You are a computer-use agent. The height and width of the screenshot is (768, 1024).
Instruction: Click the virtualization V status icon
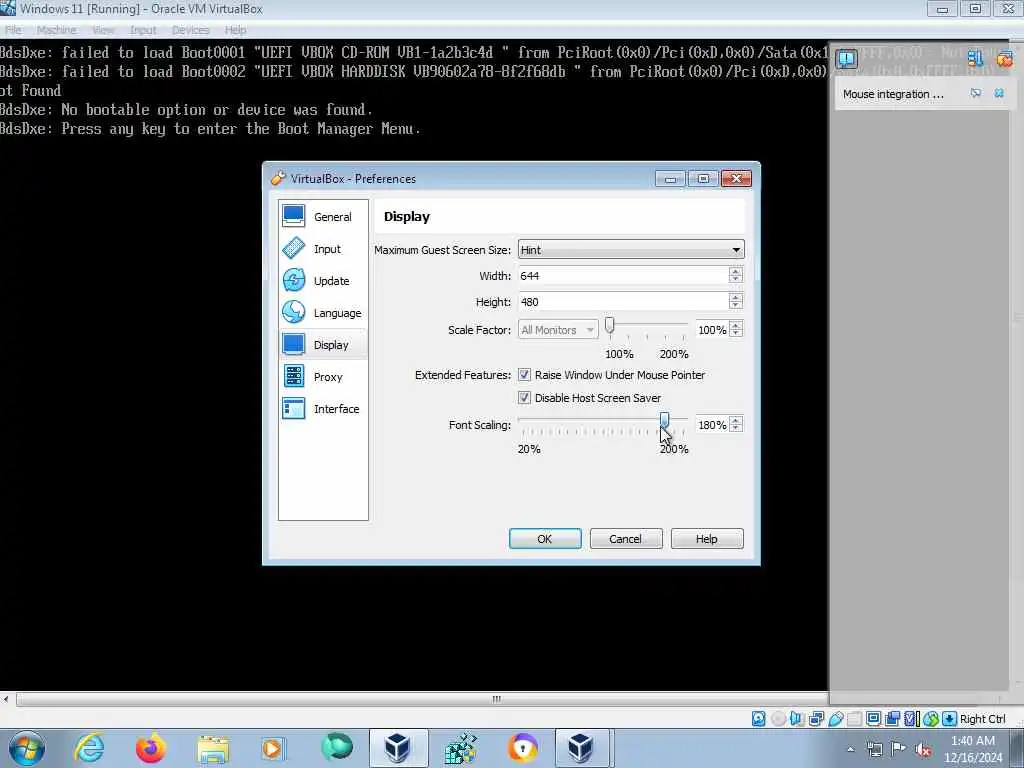point(911,718)
